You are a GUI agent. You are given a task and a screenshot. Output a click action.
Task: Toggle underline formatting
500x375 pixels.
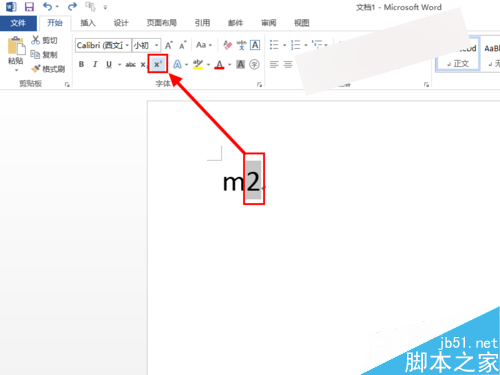pyautogui.click(x=109, y=64)
